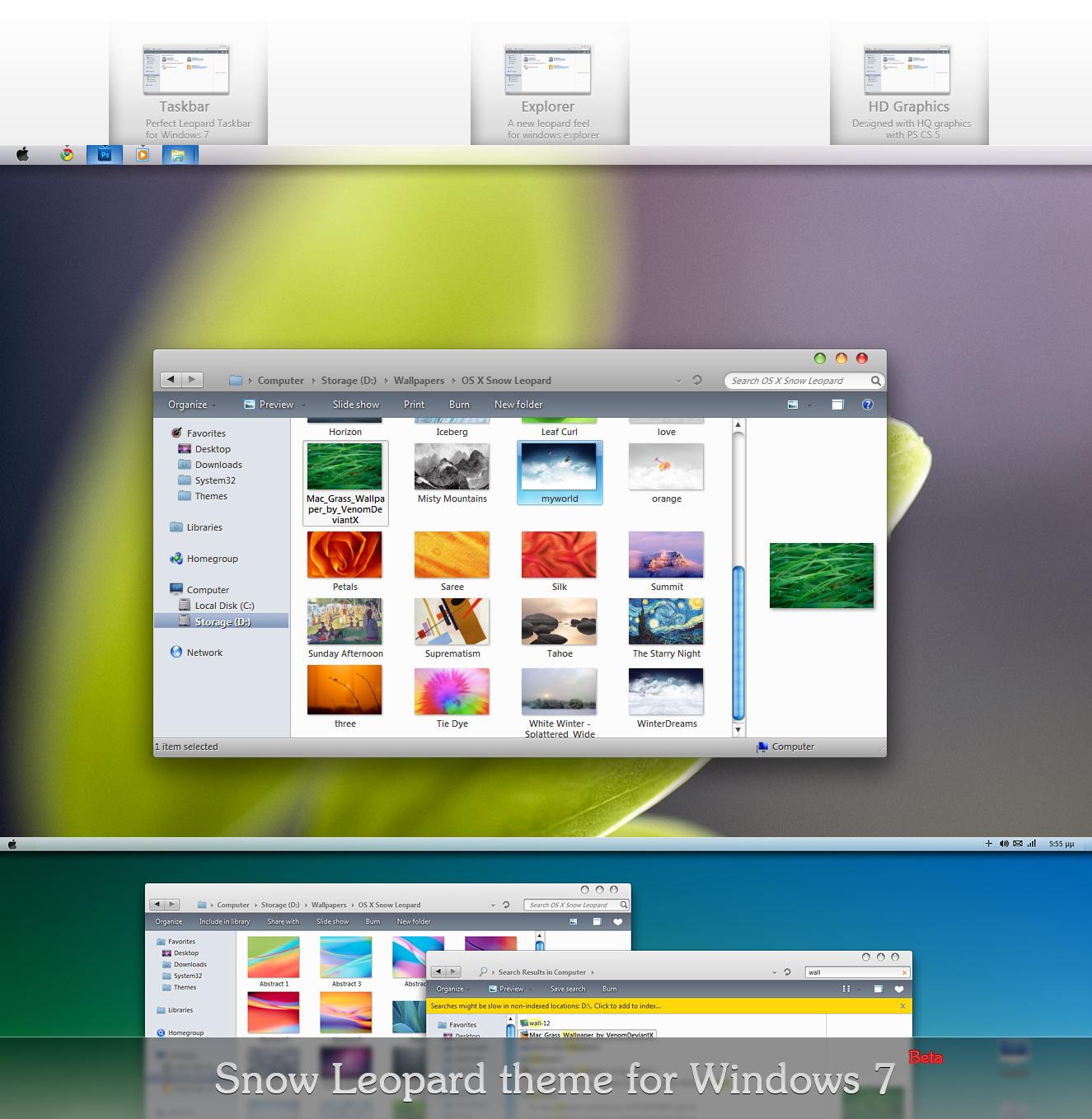The height and width of the screenshot is (1119, 1092).
Task: Open Organize menu in the back Wallpapers window
Action: pyautogui.click(x=169, y=922)
